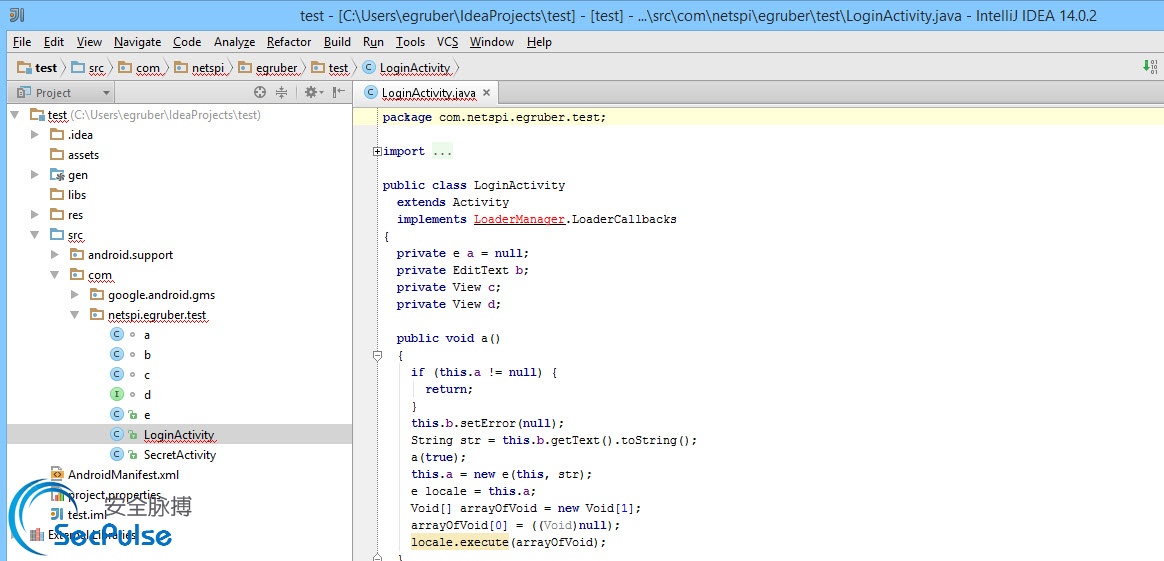Screen dimensions: 1164x561
Task: Open the Window menu
Action: point(492,42)
